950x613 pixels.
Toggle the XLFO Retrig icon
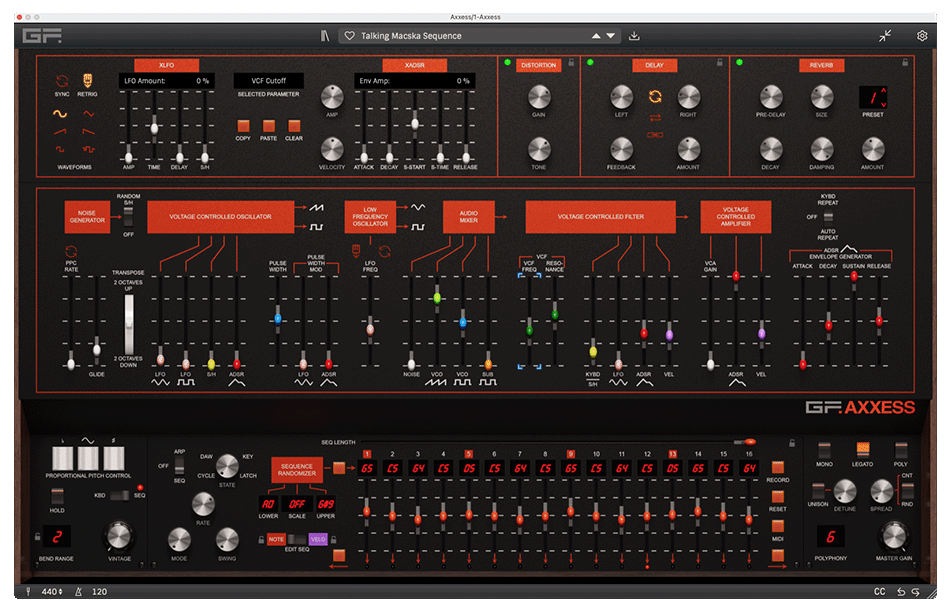(87, 81)
